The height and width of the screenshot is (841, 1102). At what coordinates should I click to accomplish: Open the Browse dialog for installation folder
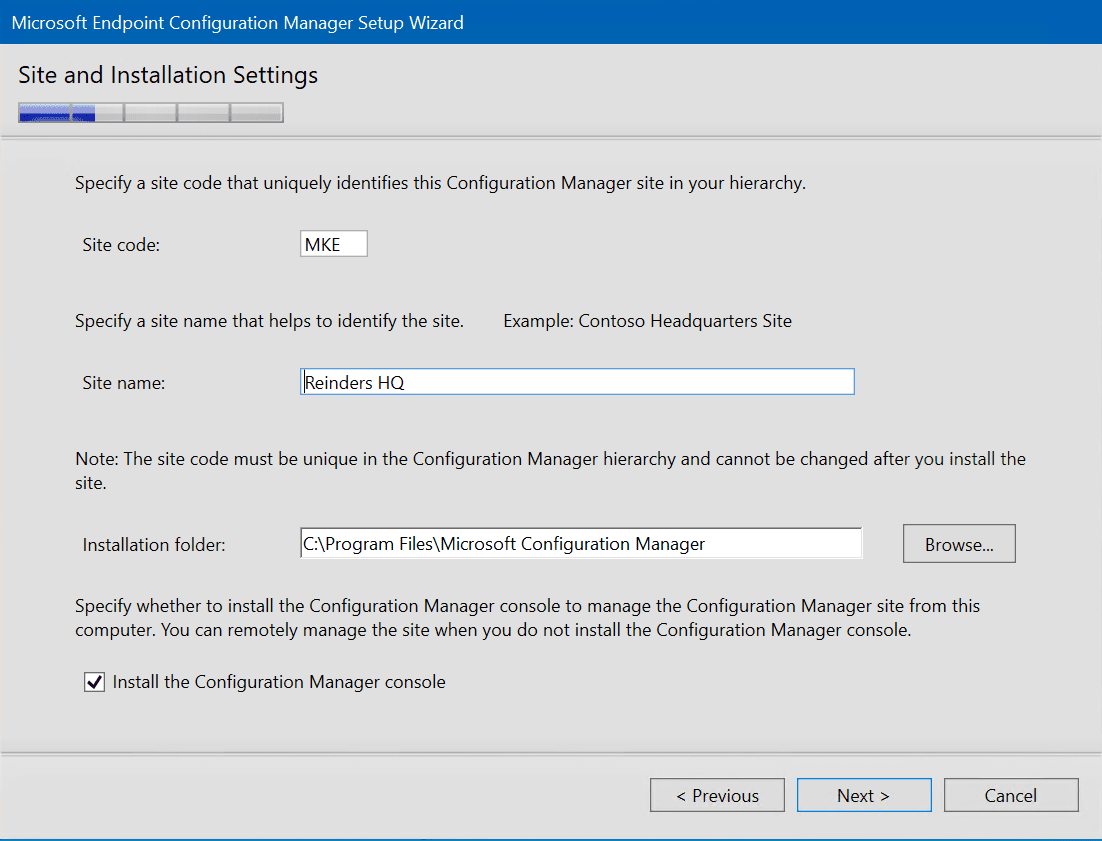tap(958, 543)
